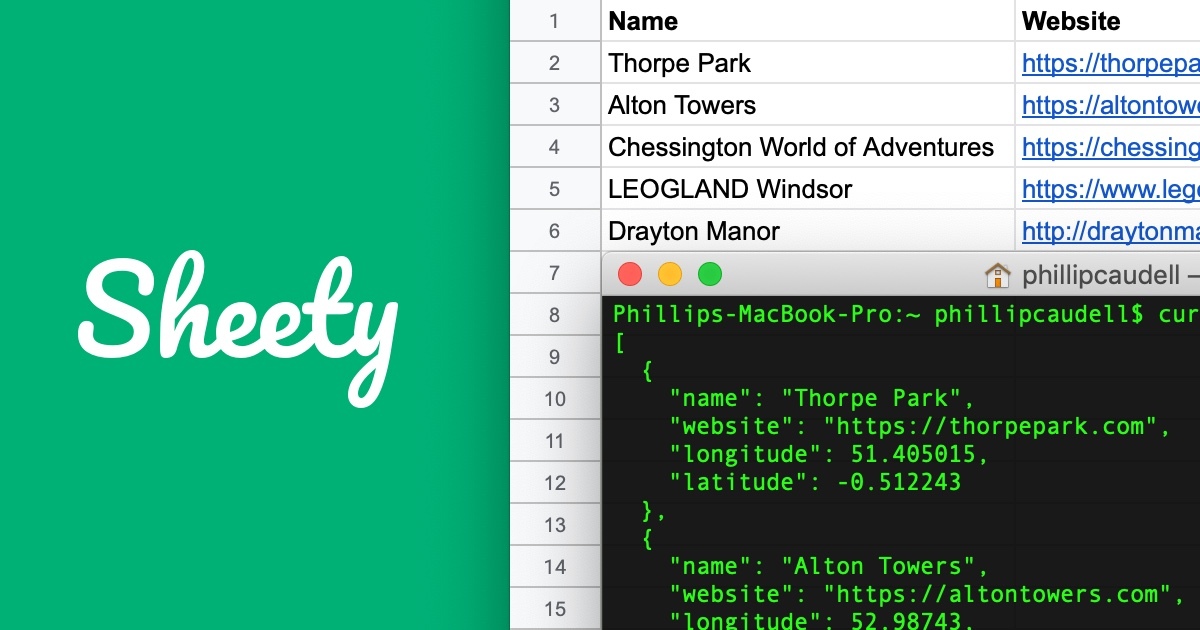Select the Website header cell
This screenshot has height=630, width=1200.
coord(1108,20)
